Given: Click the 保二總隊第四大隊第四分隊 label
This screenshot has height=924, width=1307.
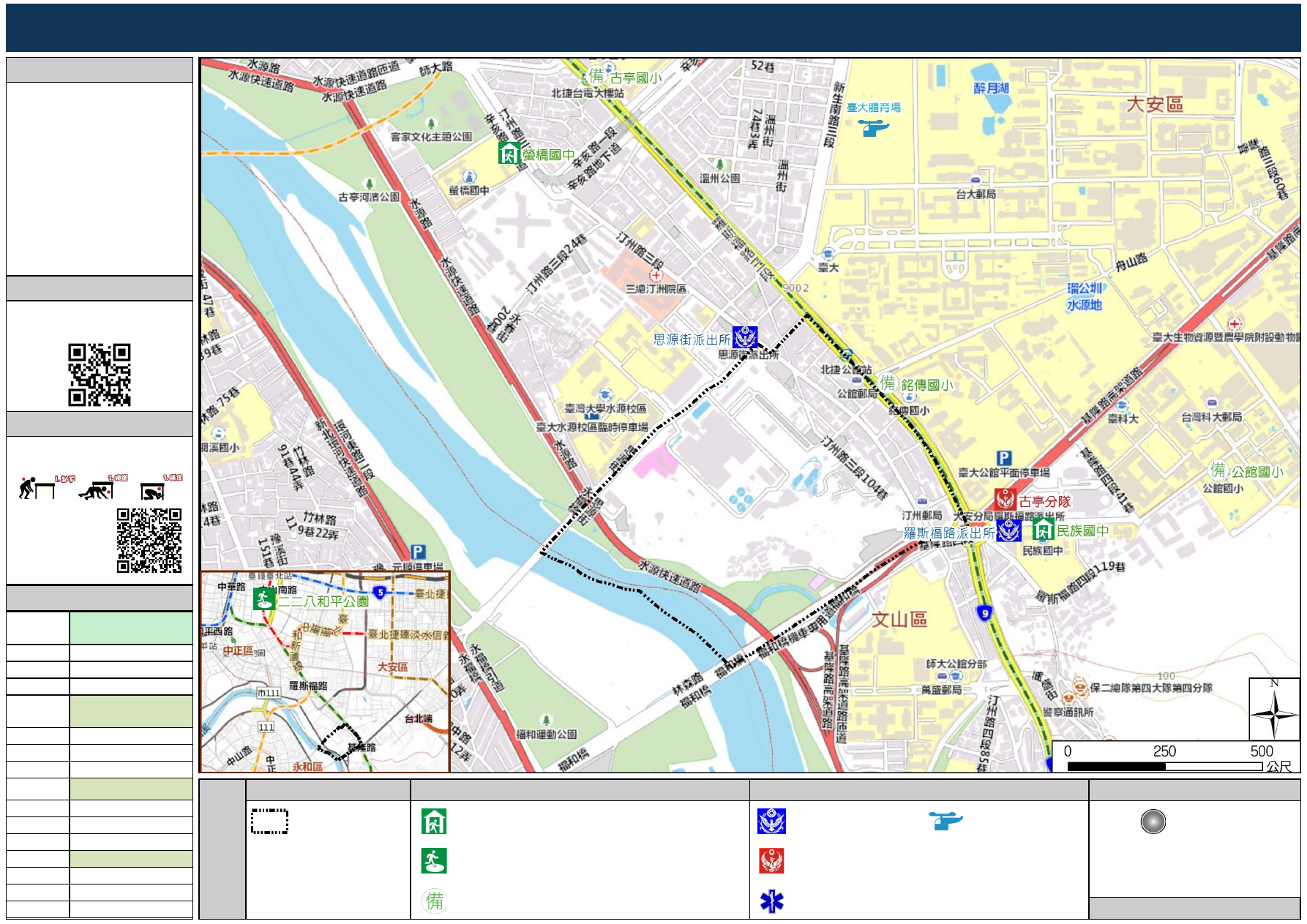Looking at the screenshot, I should click(x=1151, y=688).
